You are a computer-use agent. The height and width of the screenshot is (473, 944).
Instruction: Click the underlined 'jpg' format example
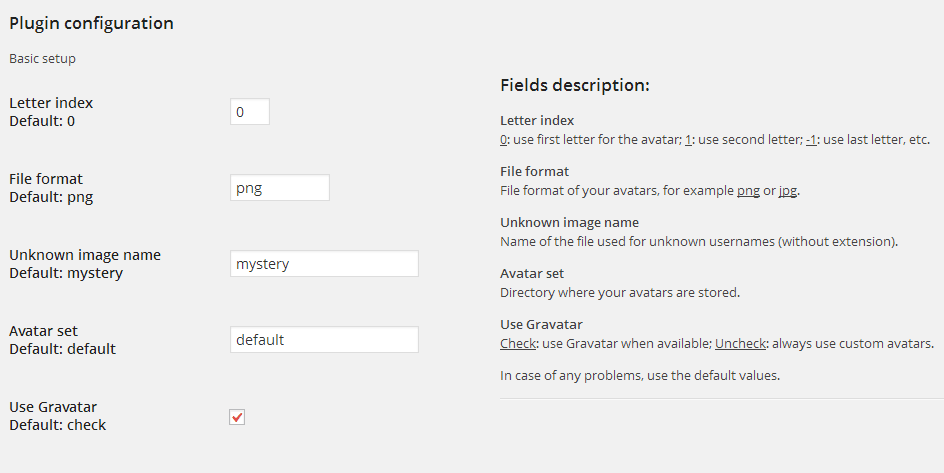click(788, 191)
